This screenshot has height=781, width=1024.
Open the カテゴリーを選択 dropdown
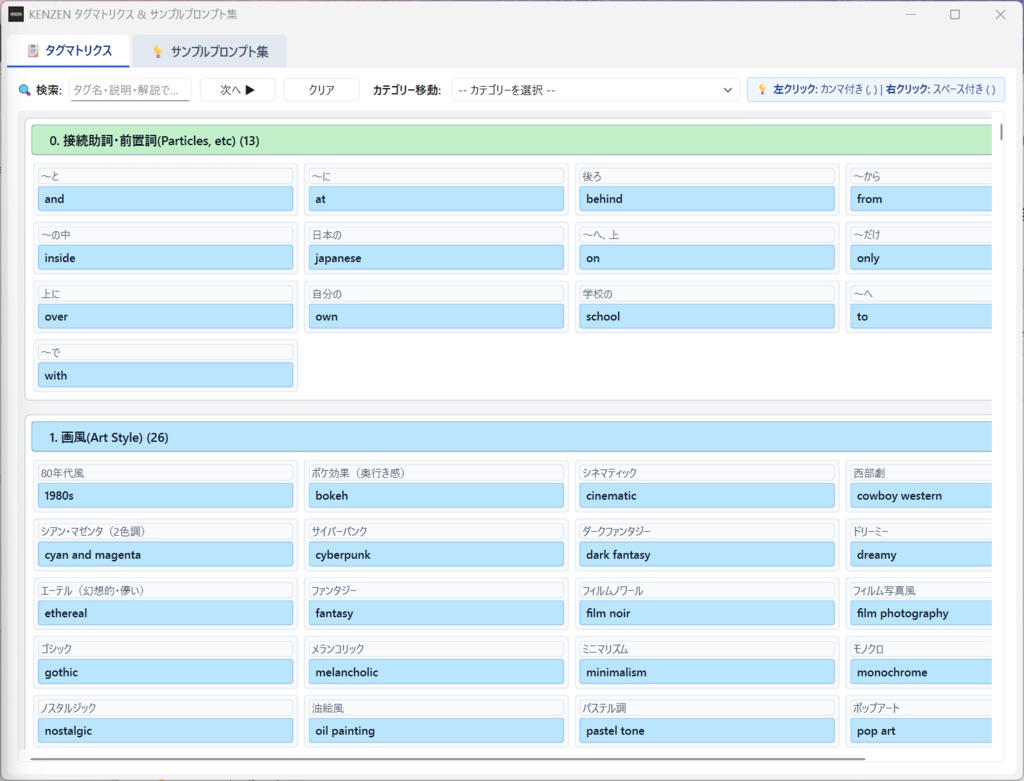[595, 90]
